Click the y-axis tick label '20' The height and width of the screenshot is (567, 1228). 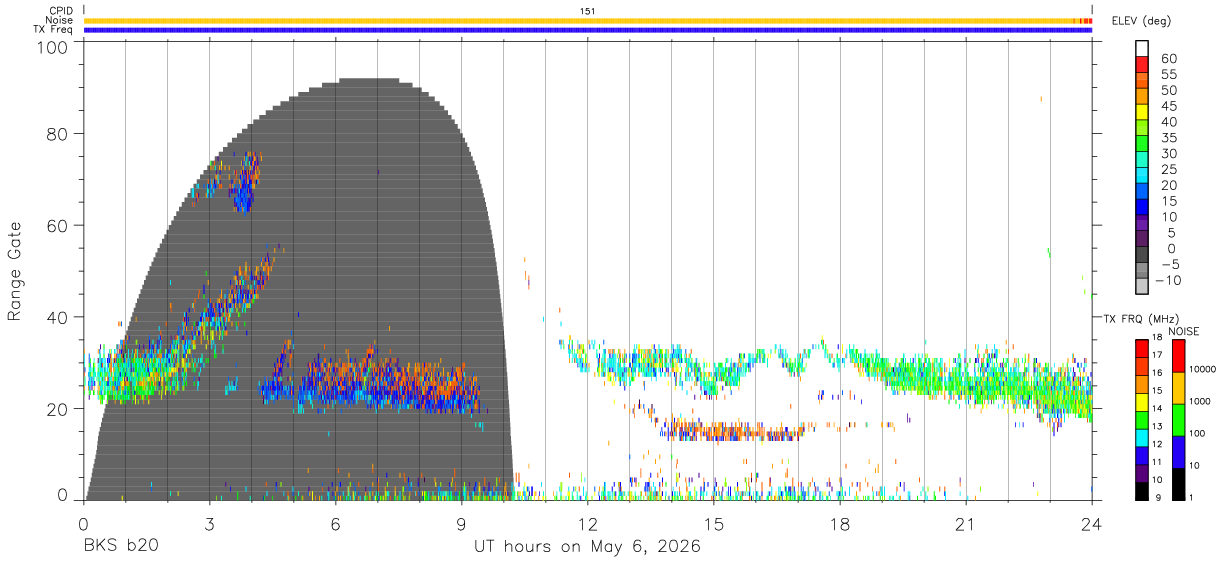point(58,409)
